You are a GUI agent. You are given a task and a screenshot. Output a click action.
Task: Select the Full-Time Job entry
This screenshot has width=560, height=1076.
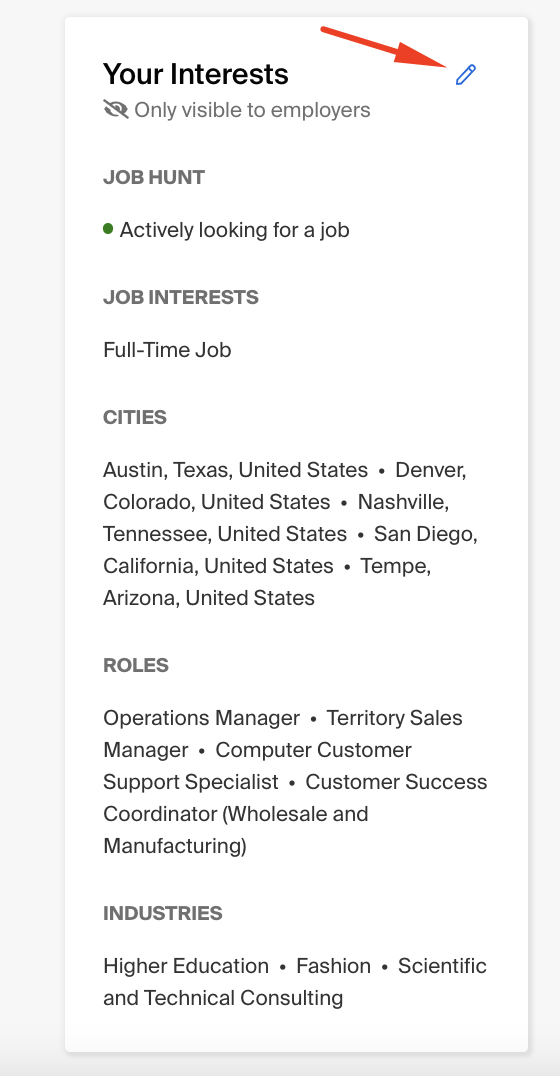click(x=167, y=350)
